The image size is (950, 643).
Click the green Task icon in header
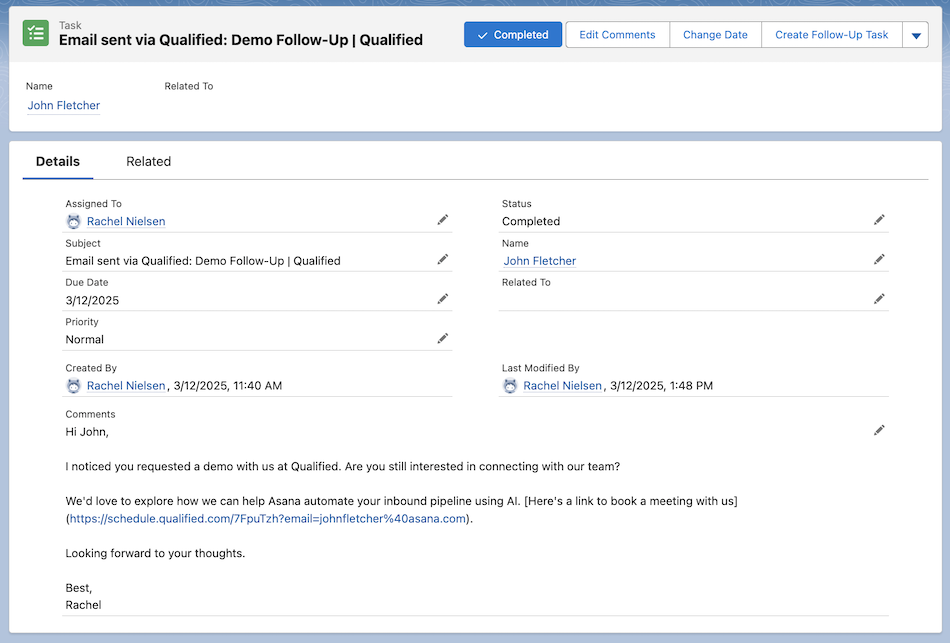tap(36, 33)
